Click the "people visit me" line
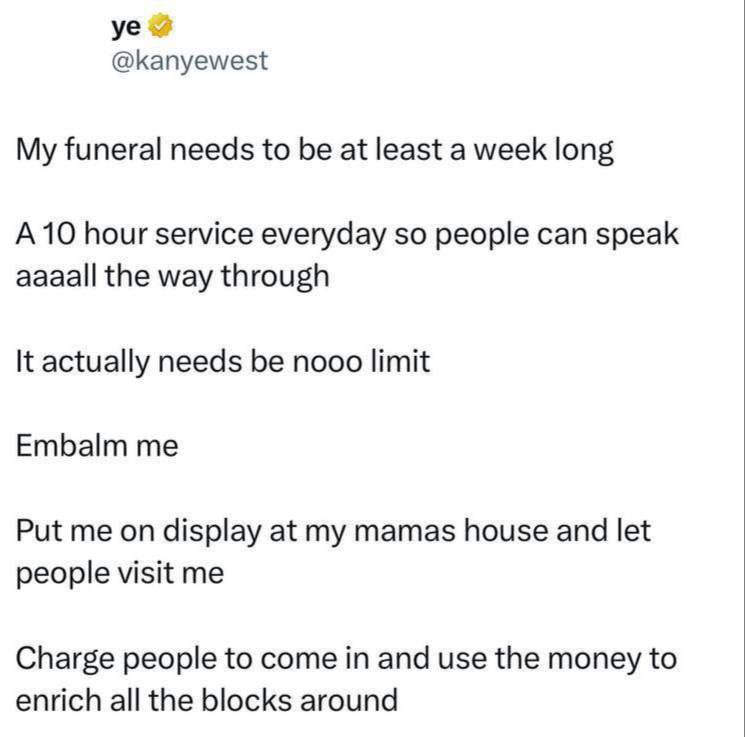Viewport: 745px width, 737px height. pyautogui.click(x=120, y=572)
